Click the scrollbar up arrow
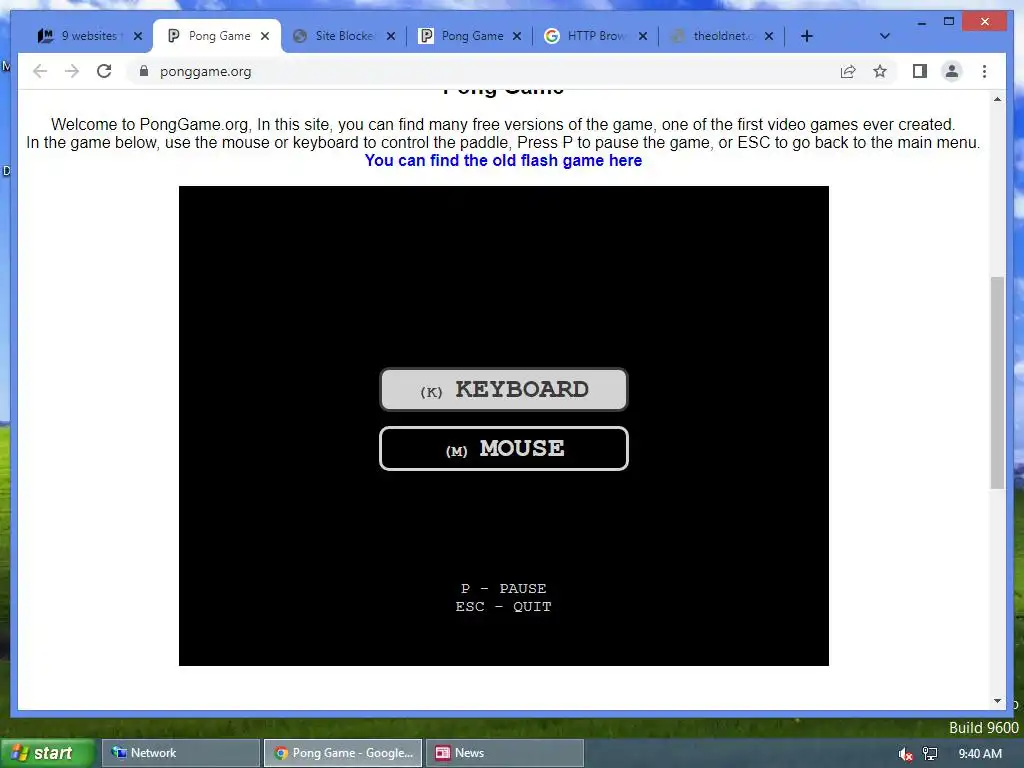Screen dimensions: 1024x768 coord(997,99)
